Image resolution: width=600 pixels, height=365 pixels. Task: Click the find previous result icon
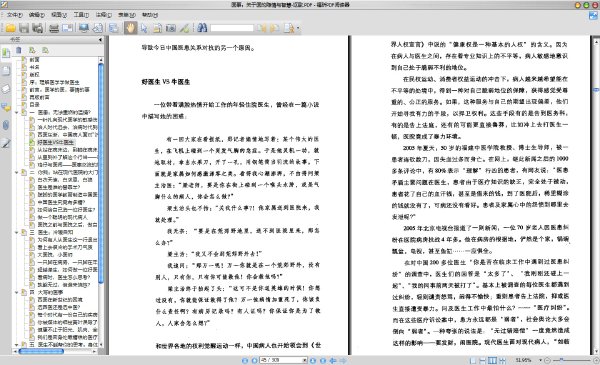pos(262,28)
